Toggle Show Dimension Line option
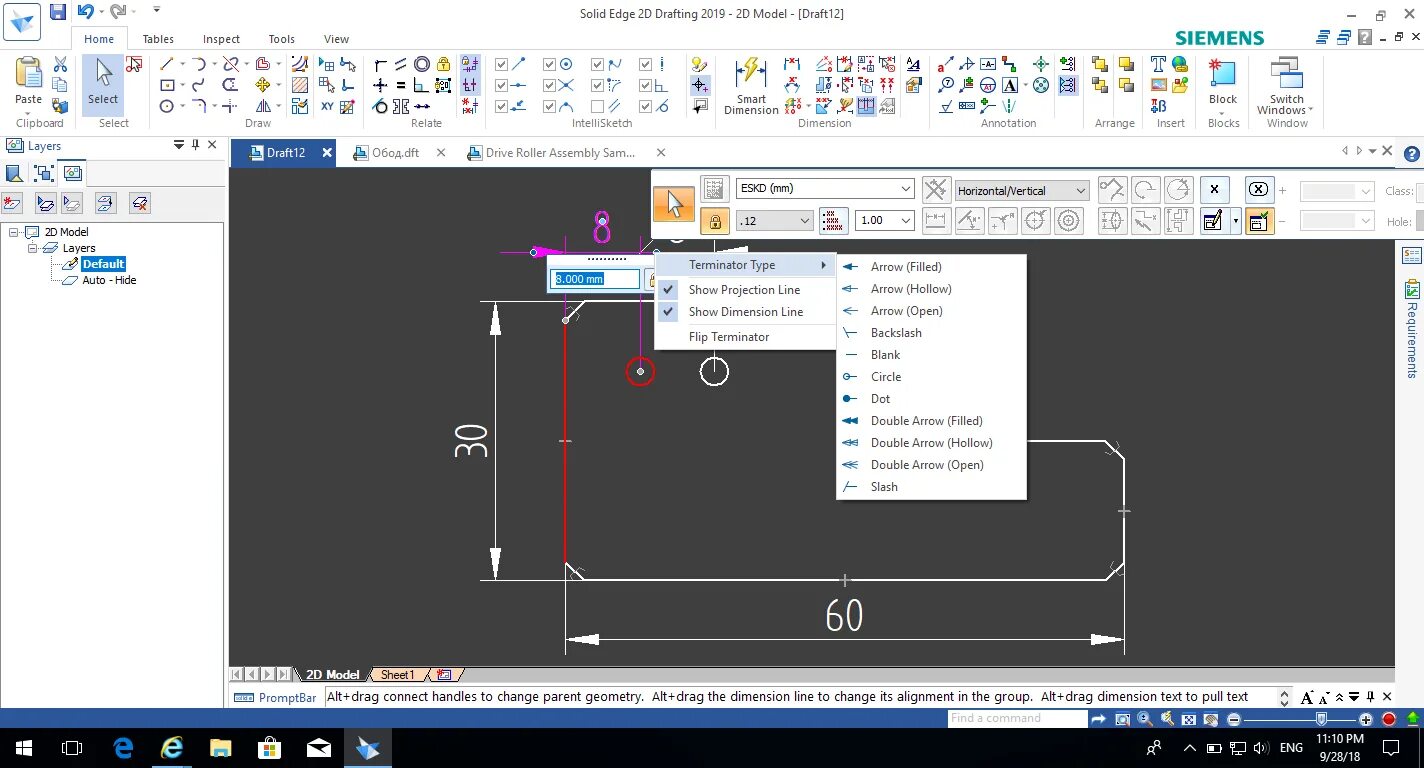This screenshot has width=1424, height=768. 745,311
